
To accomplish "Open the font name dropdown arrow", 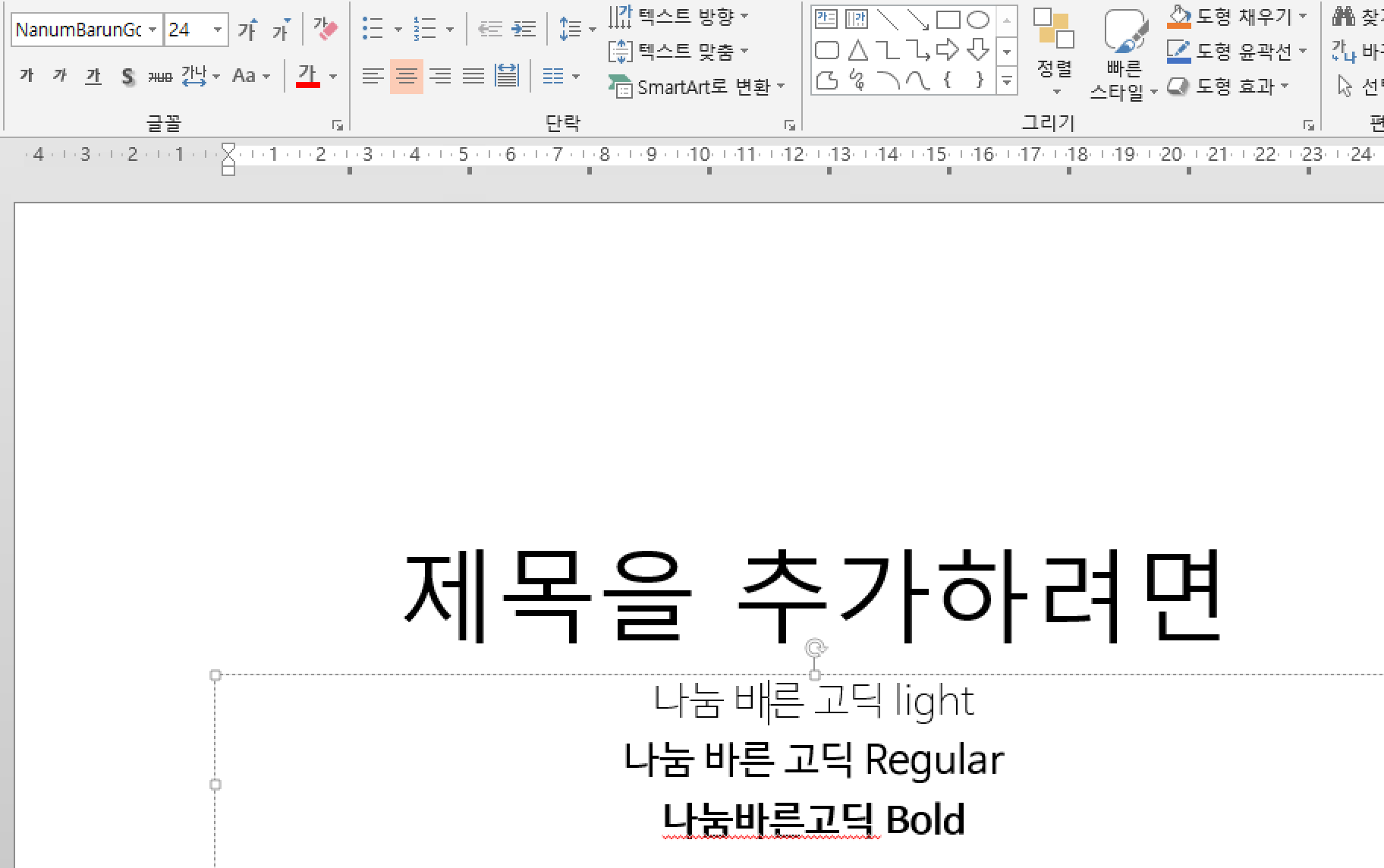I will 153,30.
